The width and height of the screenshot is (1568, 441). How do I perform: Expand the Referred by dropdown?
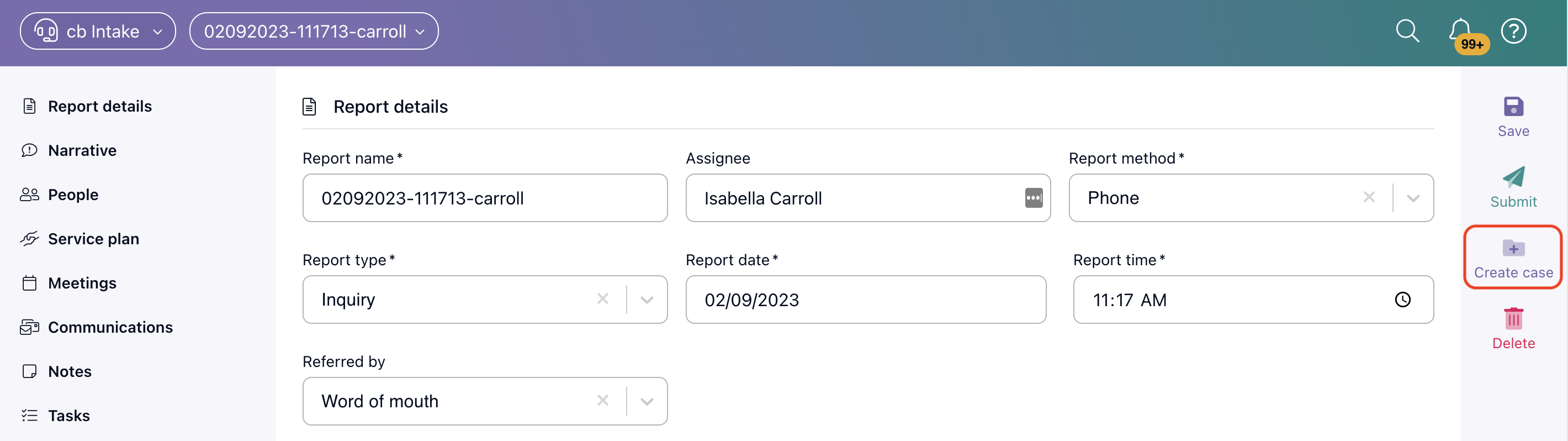pyautogui.click(x=647, y=402)
